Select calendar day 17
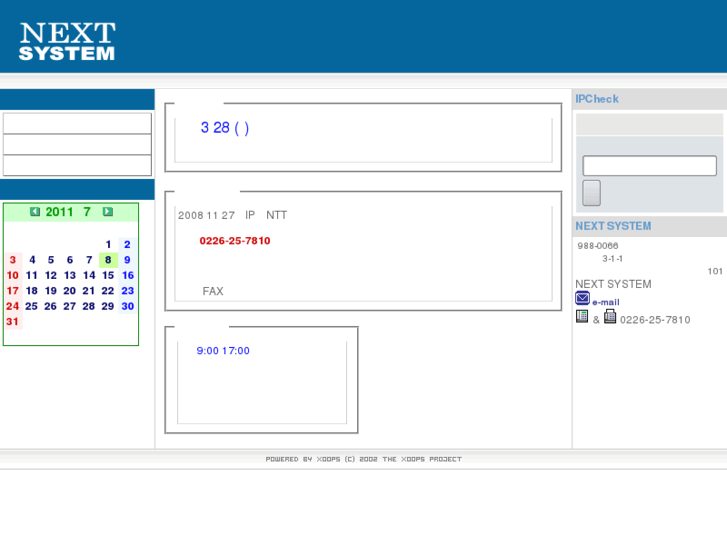 pyautogui.click(x=13, y=291)
